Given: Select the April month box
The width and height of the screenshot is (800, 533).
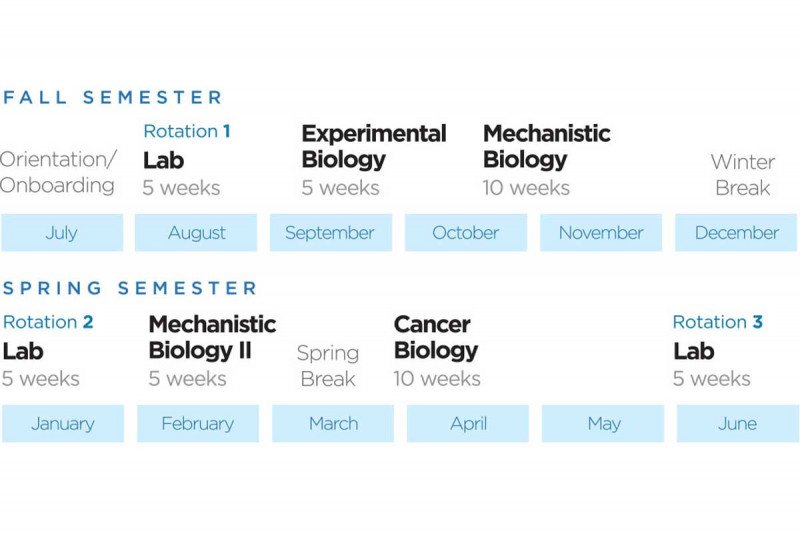Looking at the screenshot, I should tap(468, 424).
